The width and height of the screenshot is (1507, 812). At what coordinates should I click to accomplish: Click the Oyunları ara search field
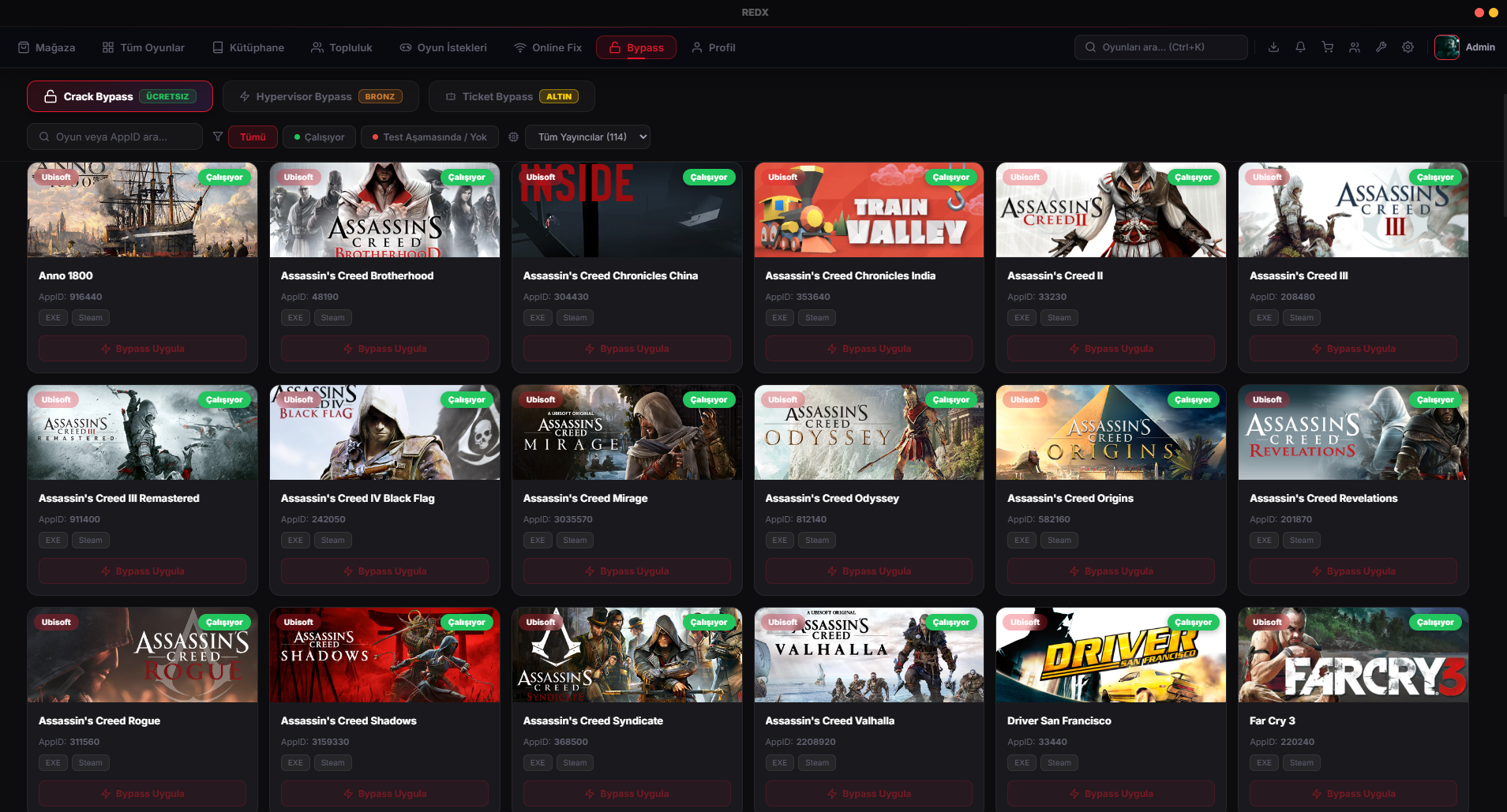[x=1160, y=47]
